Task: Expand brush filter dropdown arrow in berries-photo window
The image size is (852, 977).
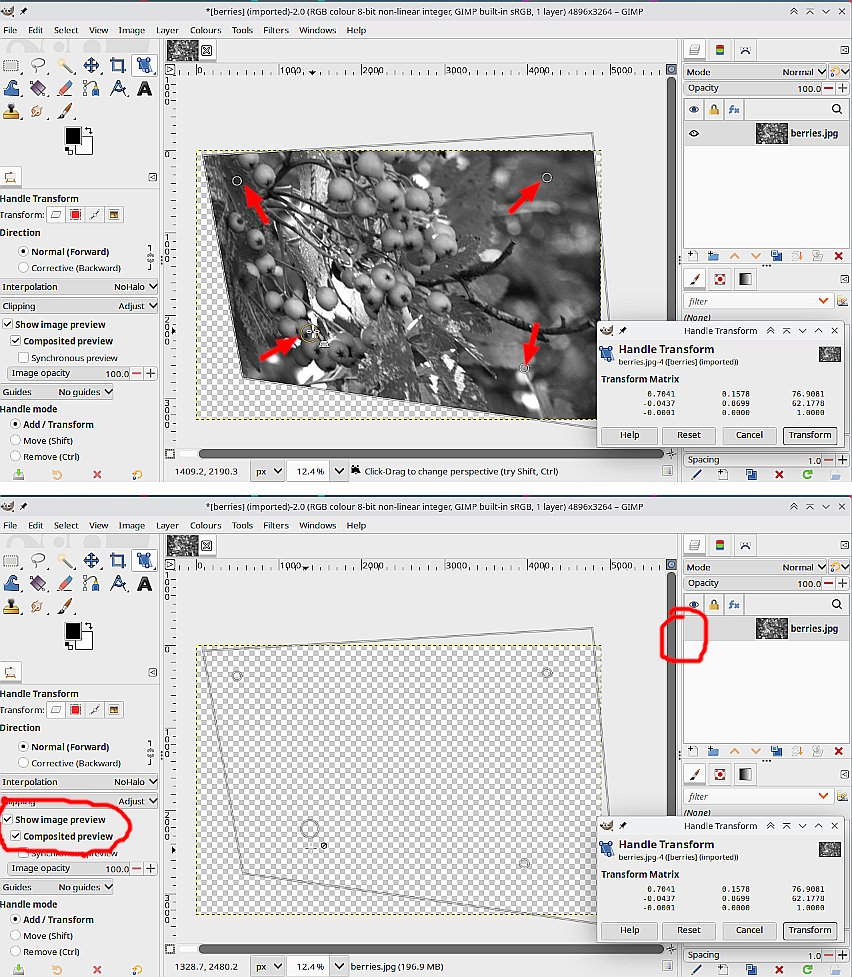Action: click(x=823, y=301)
